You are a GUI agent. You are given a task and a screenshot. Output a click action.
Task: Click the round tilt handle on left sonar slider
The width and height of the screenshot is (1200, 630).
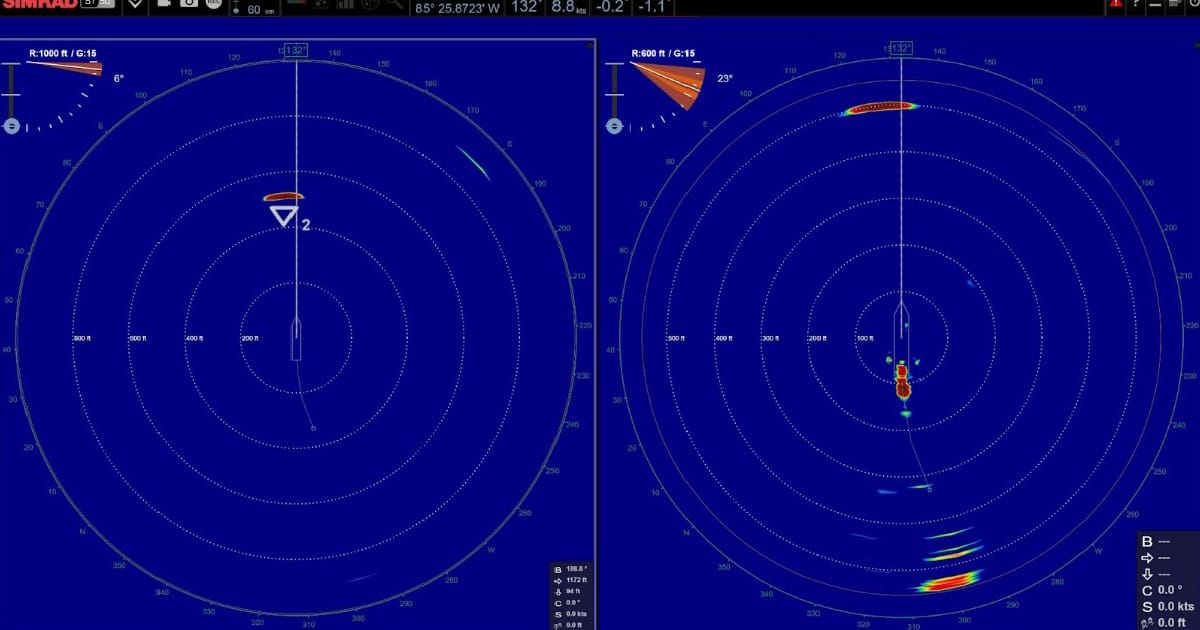(12, 127)
